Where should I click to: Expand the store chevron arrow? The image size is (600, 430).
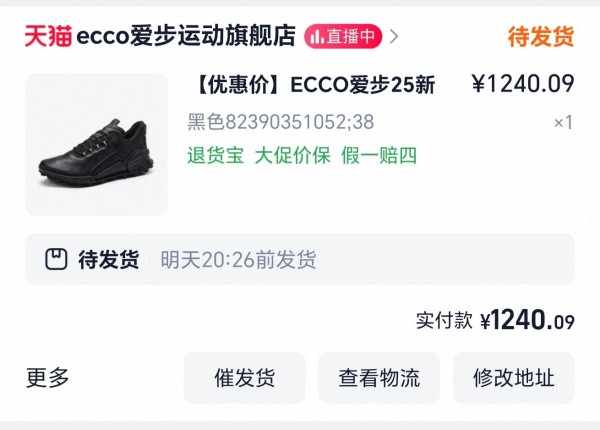click(394, 37)
